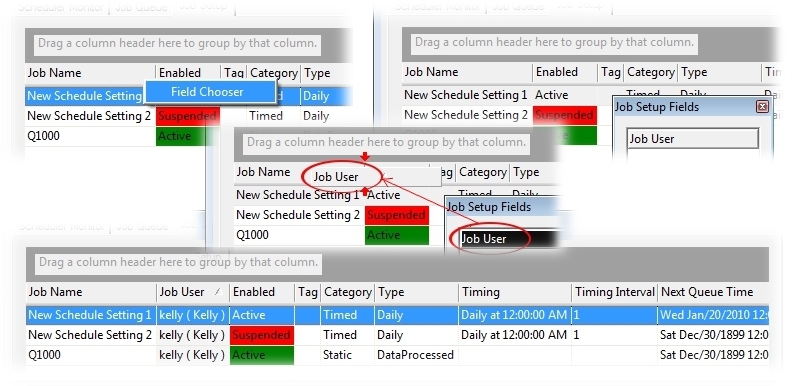Click red Suspended status cell in bottom grid
This screenshot has width=797, height=386.
pyautogui.click(x=262, y=335)
